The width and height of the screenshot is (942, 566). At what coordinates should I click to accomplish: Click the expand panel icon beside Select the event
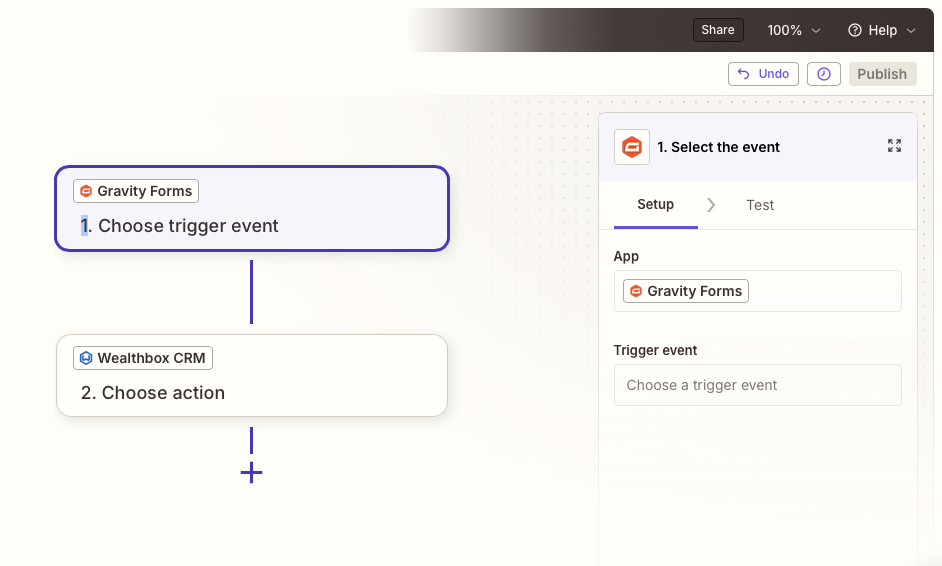click(894, 145)
